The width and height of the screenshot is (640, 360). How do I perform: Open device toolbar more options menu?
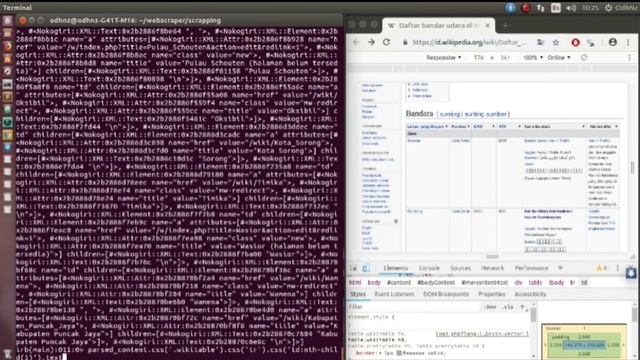tap(629, 58)
